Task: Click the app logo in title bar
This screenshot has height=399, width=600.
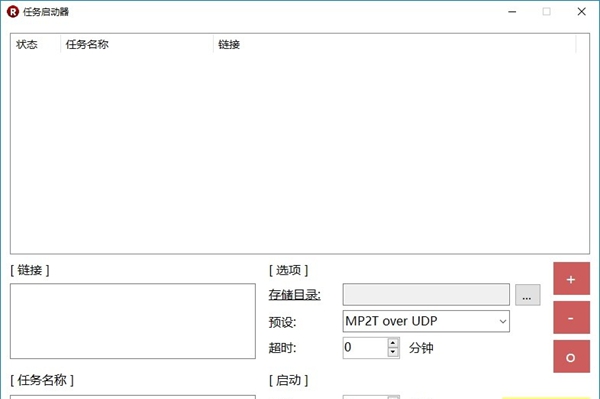Action: point(13,11)
